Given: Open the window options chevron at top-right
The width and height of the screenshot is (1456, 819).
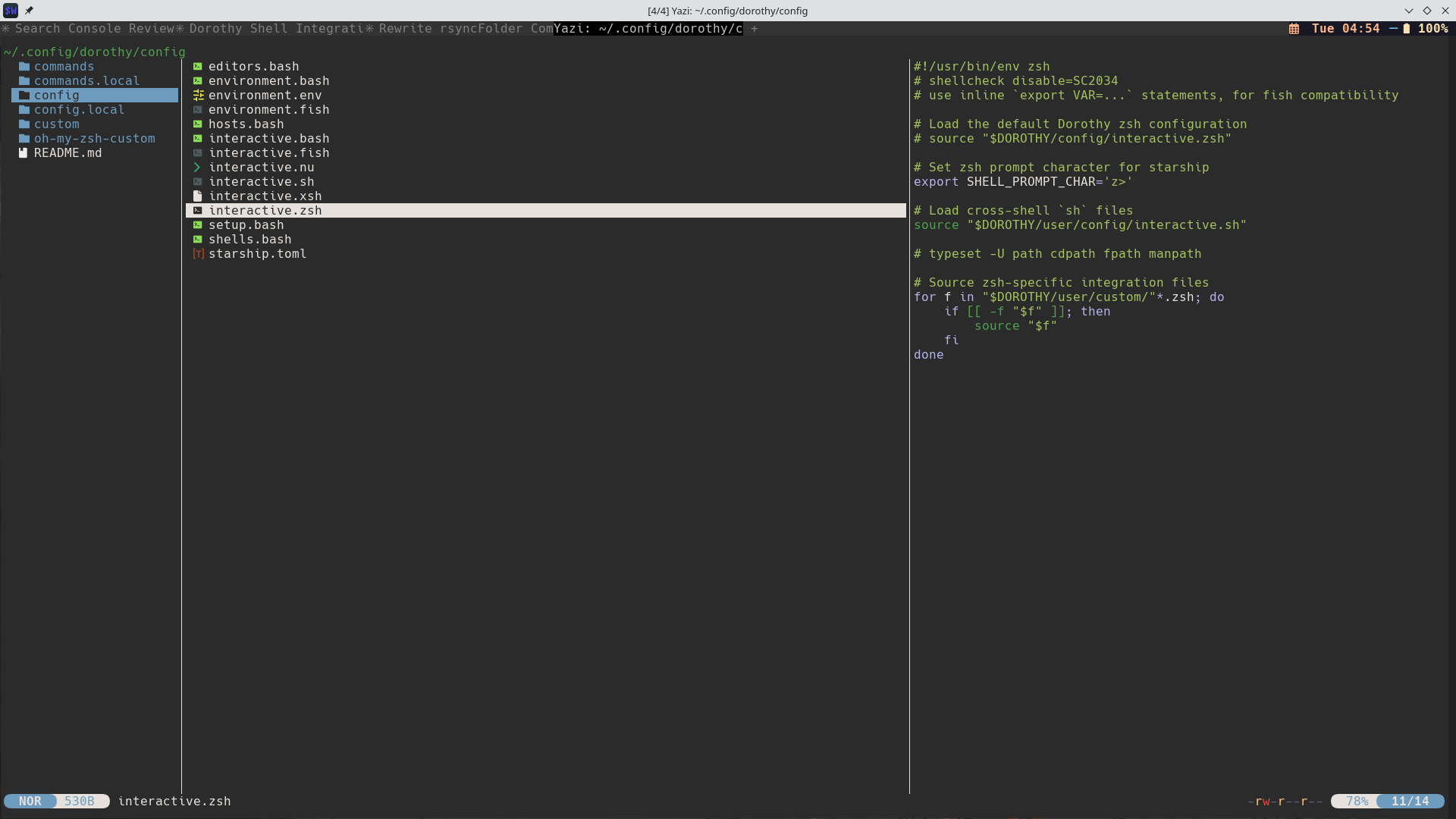Looking at the screenshot, I should (x=1409, y=11).
